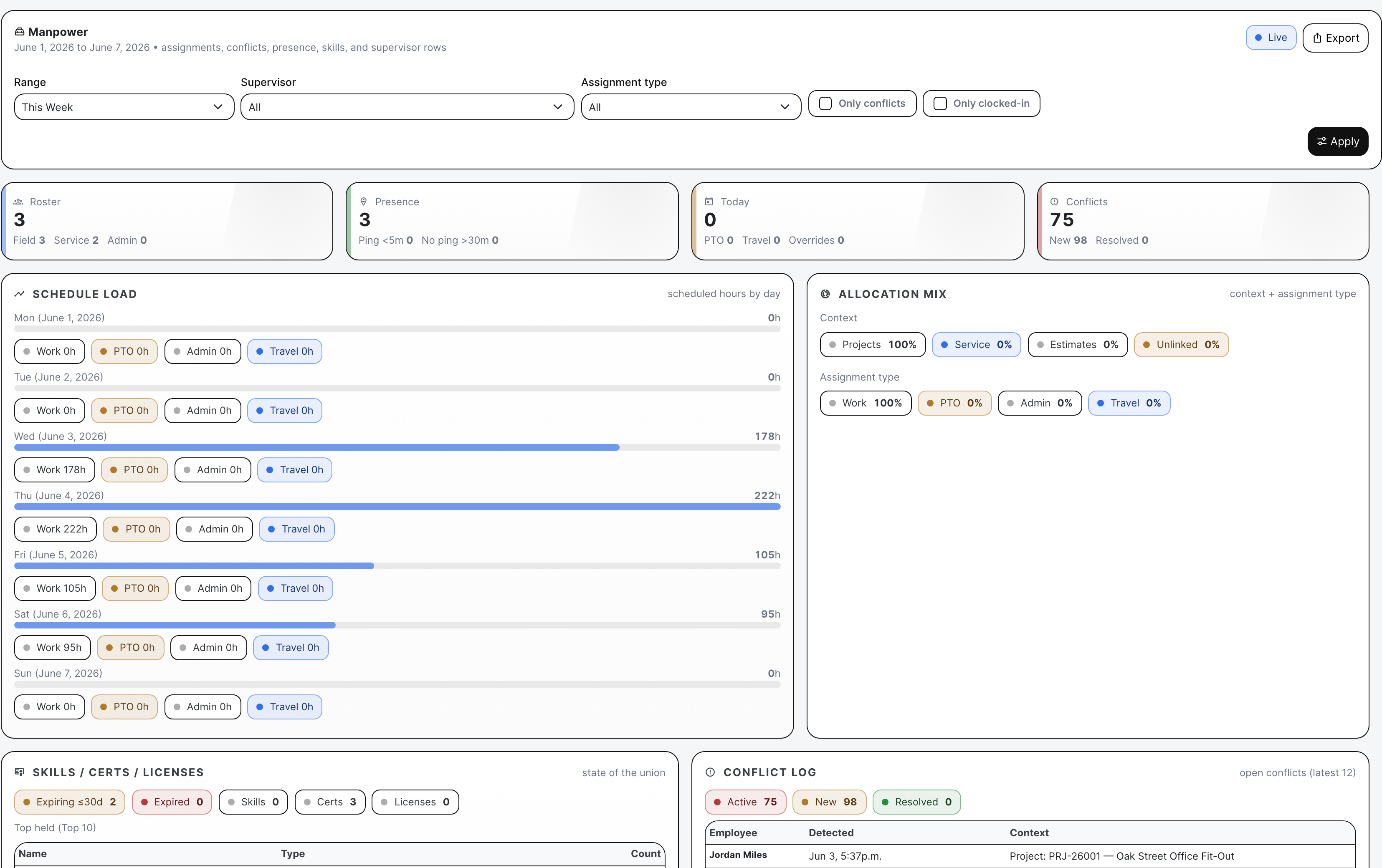Enable the Only clocked-in checkbox

point(940,104)
